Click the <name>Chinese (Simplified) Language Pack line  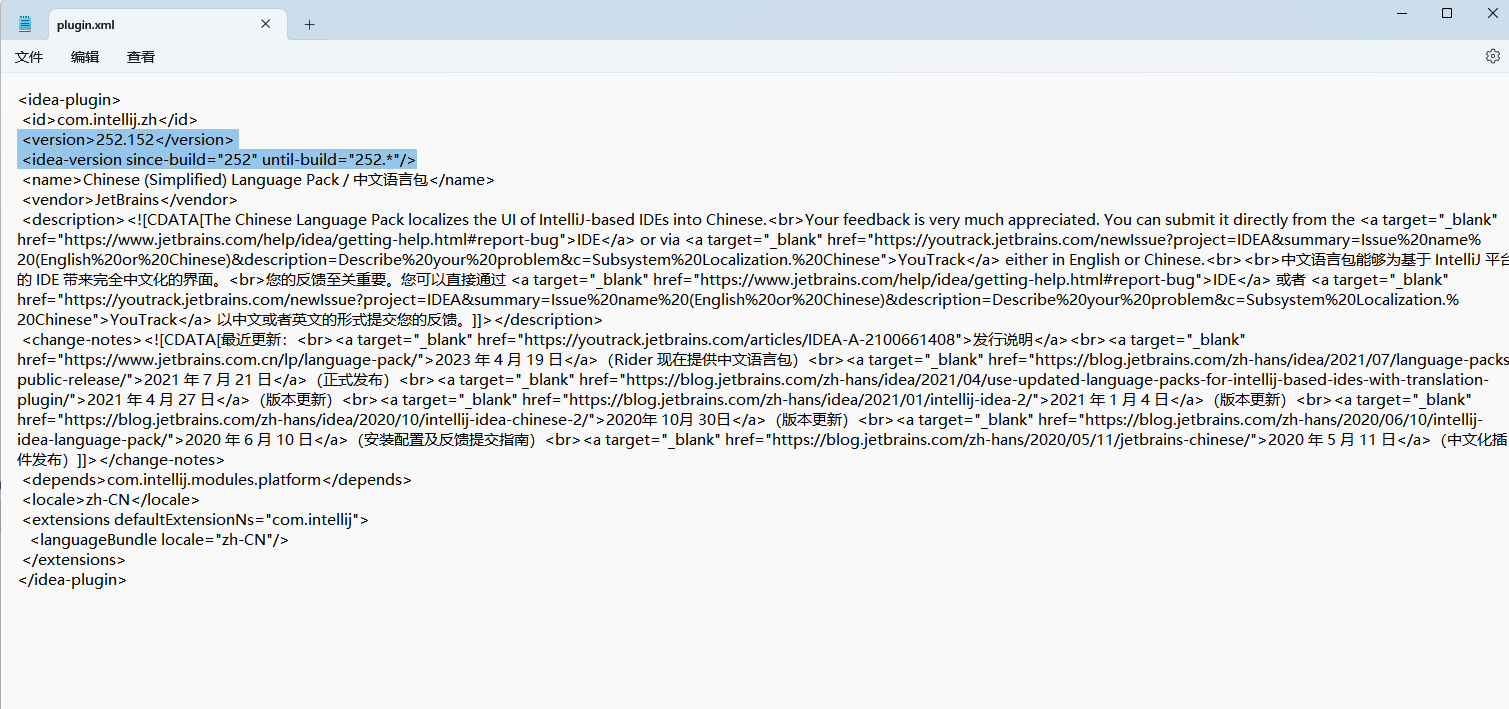pos(259,180)
